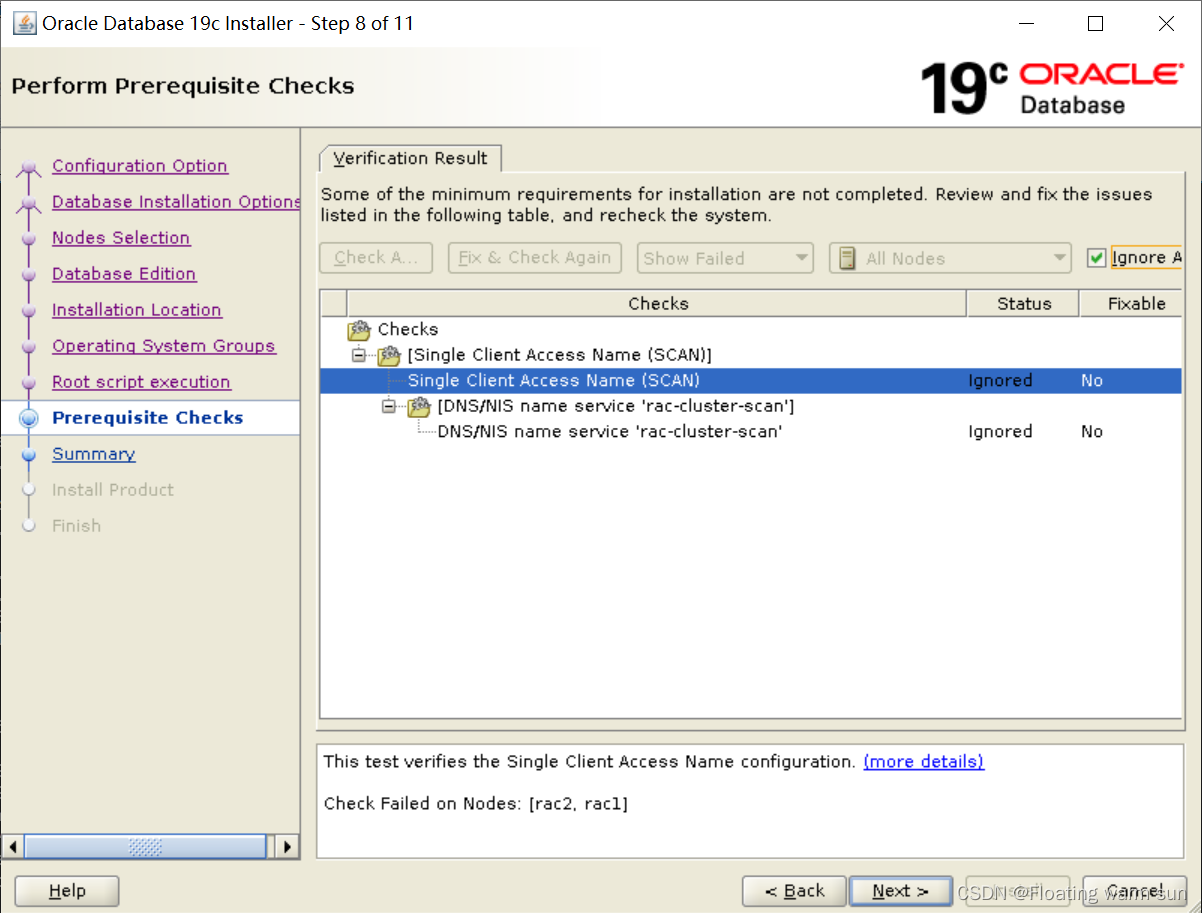Click the Next button to continue
1202x913 pixels.
[899, 890]
